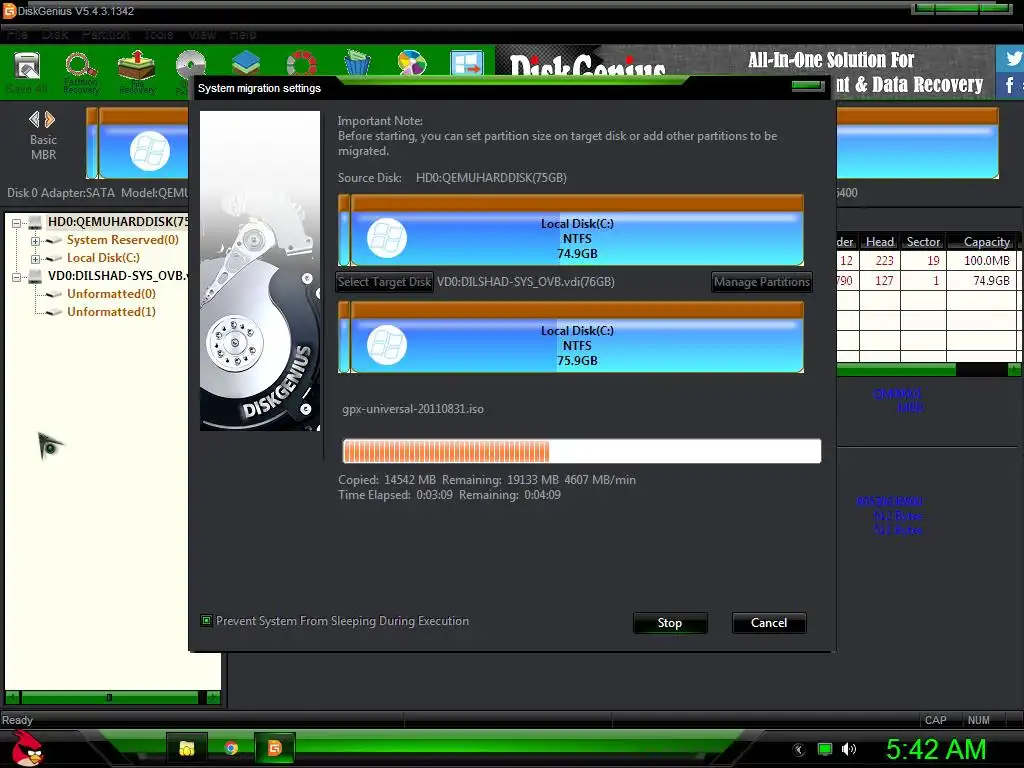Toggle Prevent System From Sleeping During Execution
1024x768 pixels.
(206, 620)
